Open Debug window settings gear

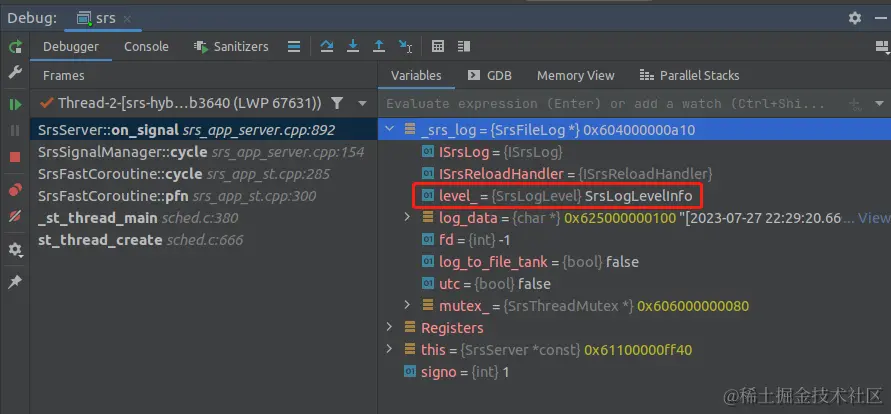click(x=855, y=18)
